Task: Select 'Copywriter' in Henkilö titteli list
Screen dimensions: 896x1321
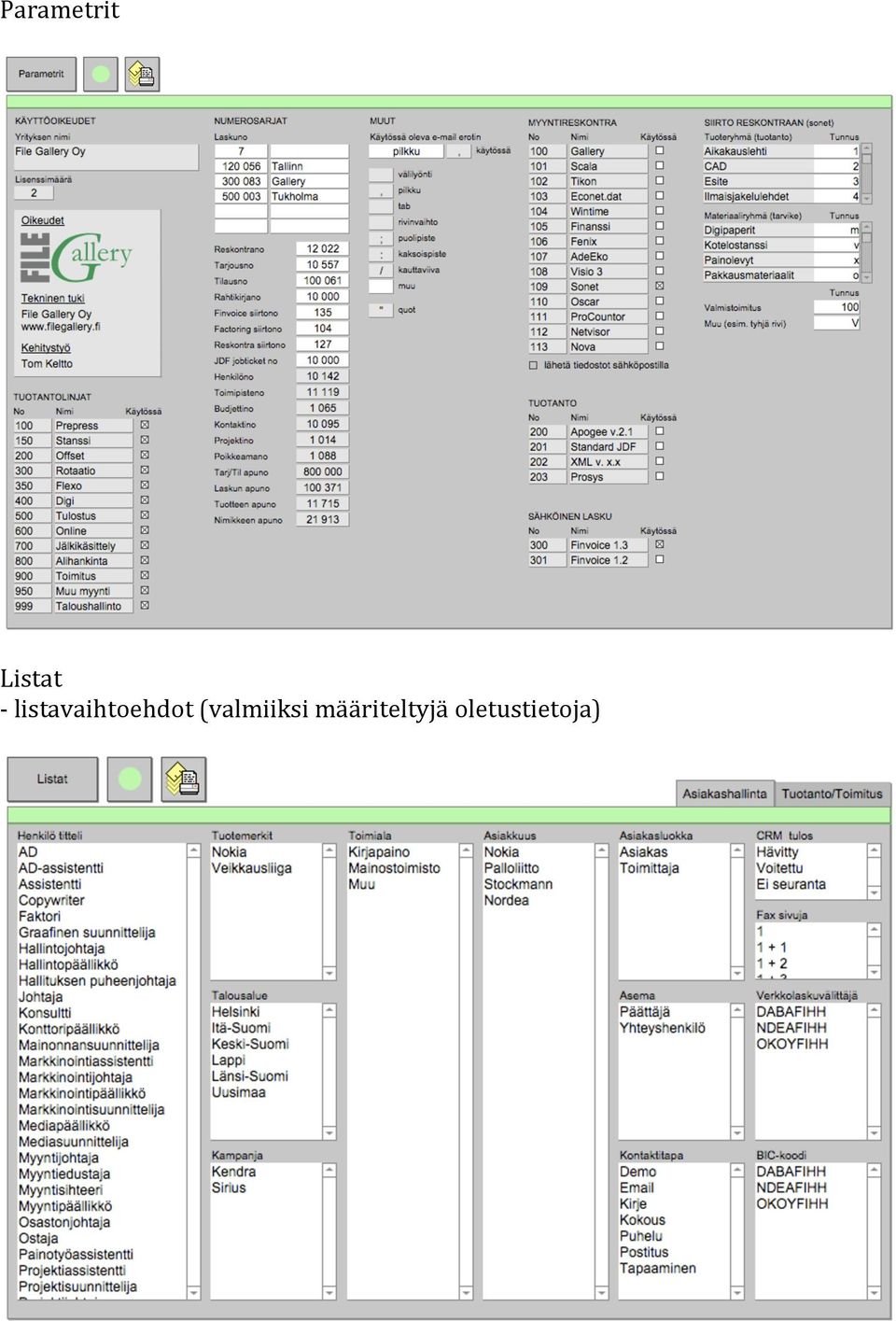Action: pyautogui.click(x=51, y=900)
